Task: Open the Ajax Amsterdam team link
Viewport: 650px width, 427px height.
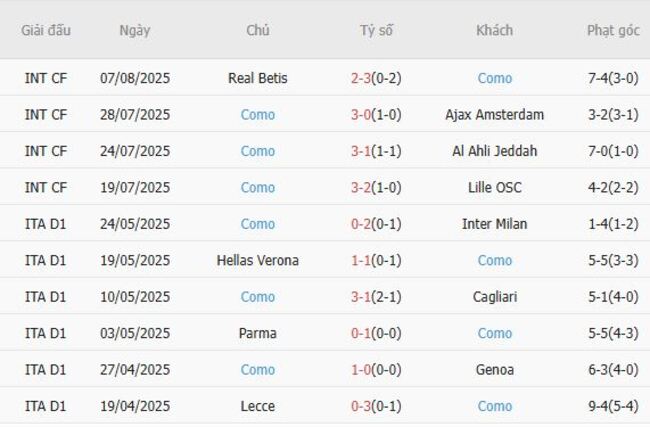Action: click(494, 114)
